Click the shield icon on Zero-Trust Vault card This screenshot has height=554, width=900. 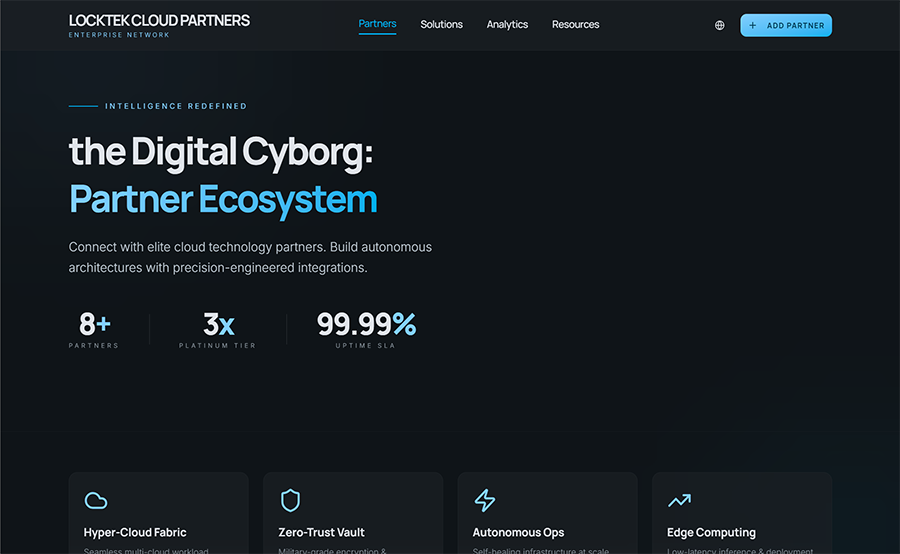coord(290,500)
